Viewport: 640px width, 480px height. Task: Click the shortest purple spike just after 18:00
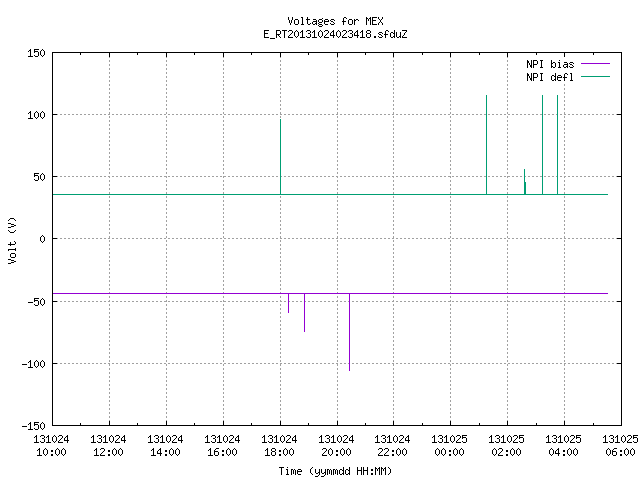click(x=289, y=303)
